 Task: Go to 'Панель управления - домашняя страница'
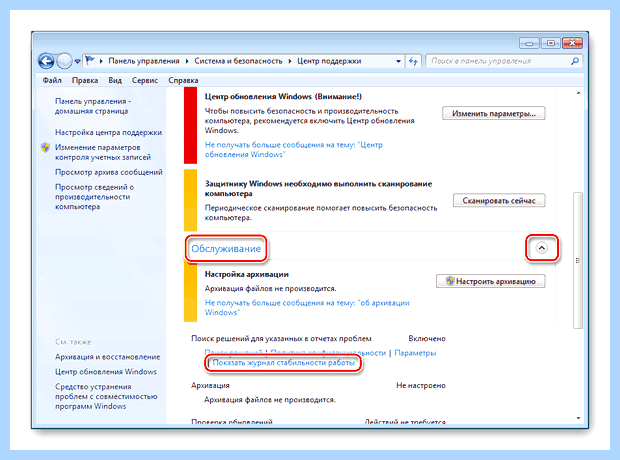[x=93, y=106]
